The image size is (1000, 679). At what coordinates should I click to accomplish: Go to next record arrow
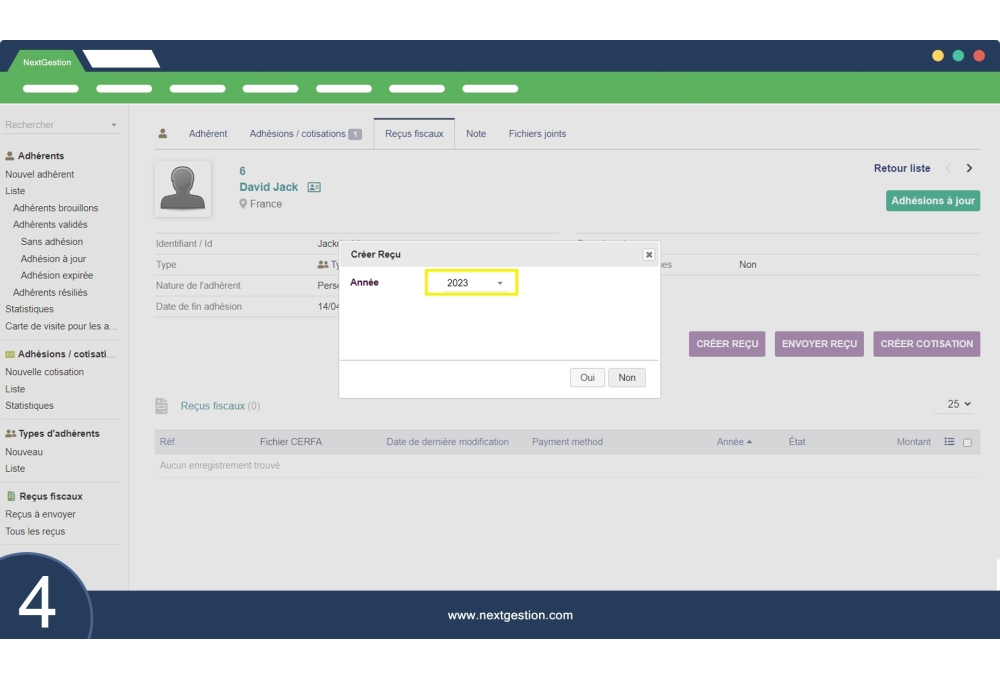click(969, 169)
